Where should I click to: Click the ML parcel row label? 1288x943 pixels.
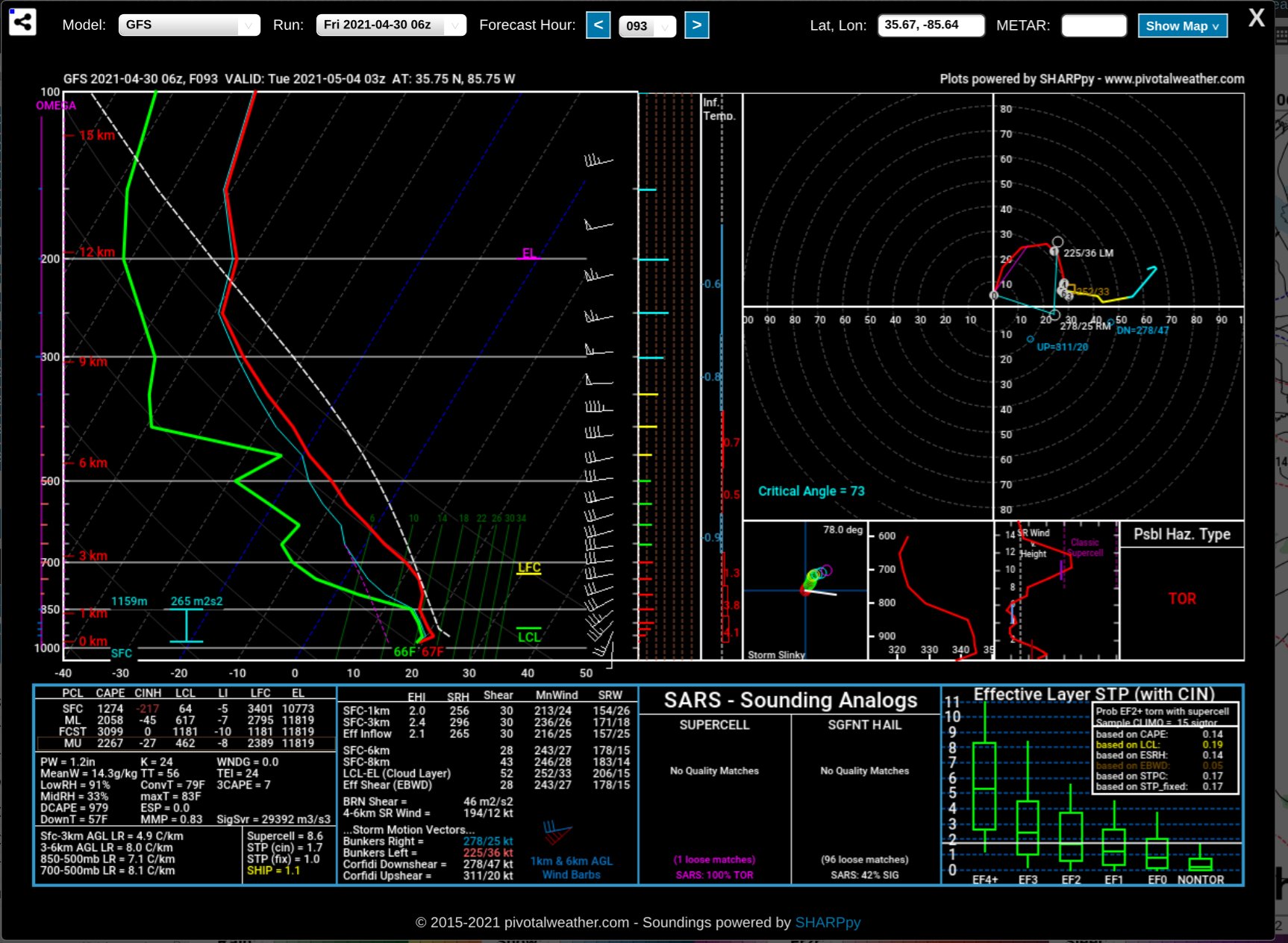tap(72, 720)
